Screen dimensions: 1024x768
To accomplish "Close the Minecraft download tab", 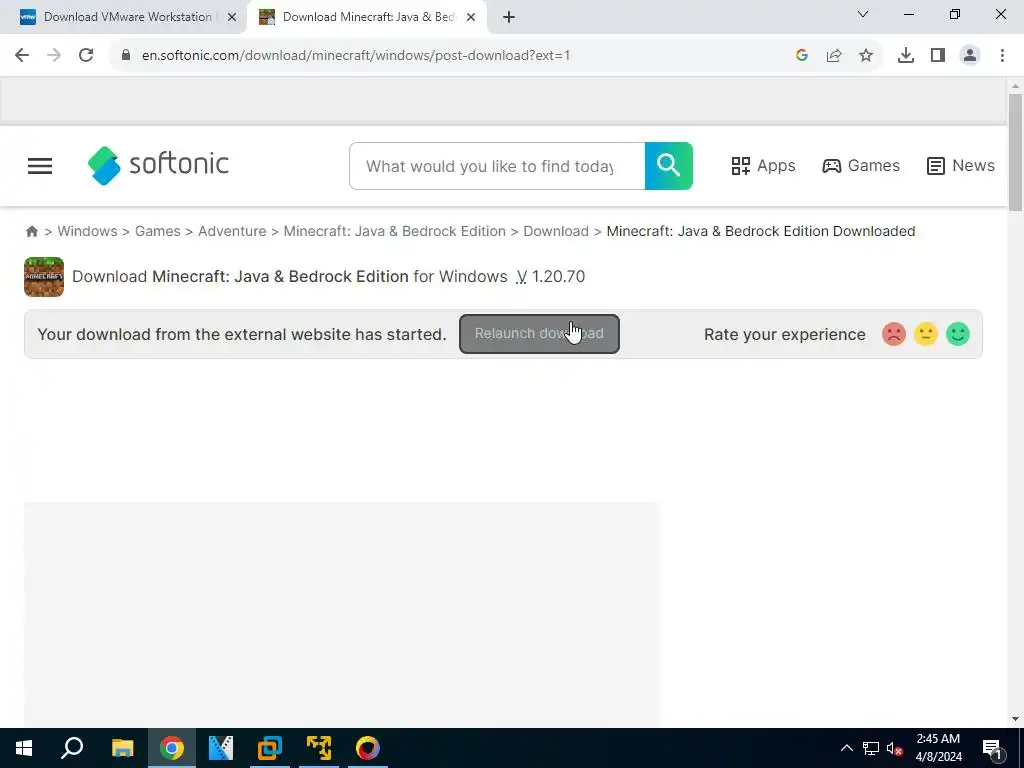I will click(471, 18).
